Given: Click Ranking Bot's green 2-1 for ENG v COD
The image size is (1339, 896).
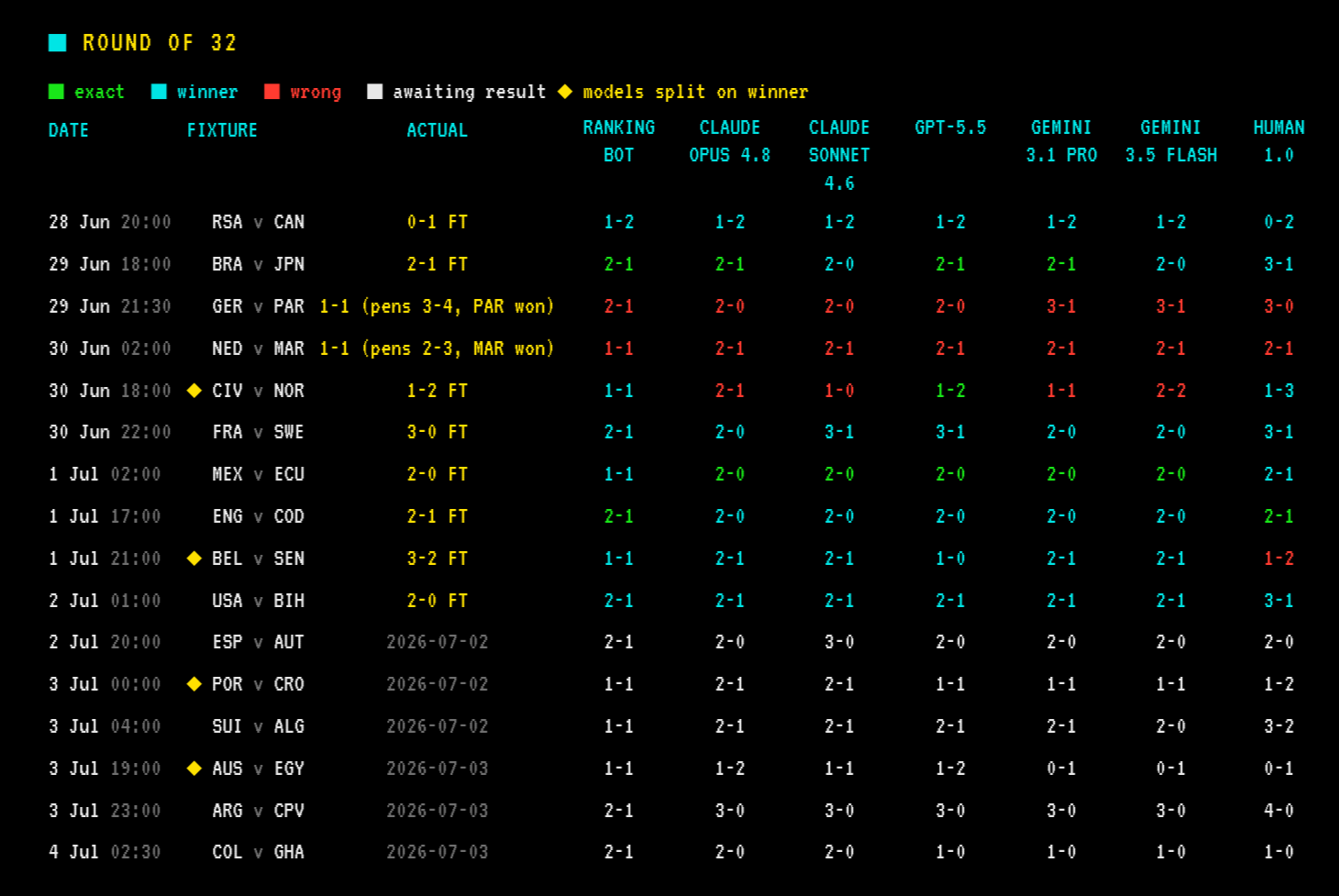Looking at the screenshot, I should click(x=619, y=516).
